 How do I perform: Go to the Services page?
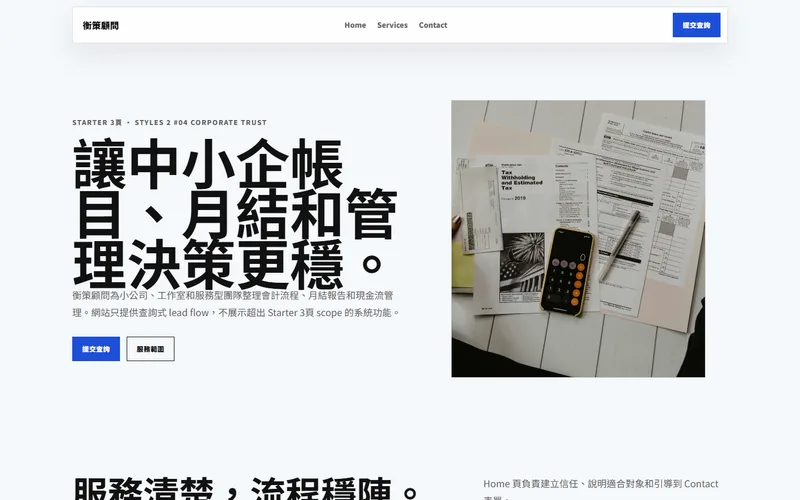392,25
